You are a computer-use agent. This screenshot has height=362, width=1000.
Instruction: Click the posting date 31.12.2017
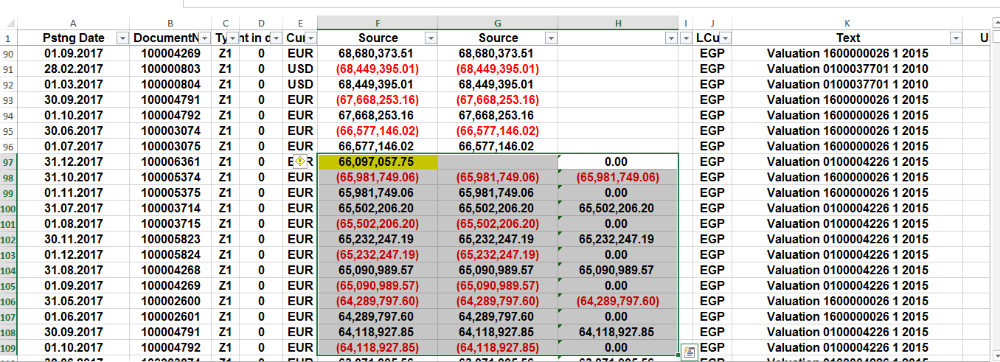74,161
